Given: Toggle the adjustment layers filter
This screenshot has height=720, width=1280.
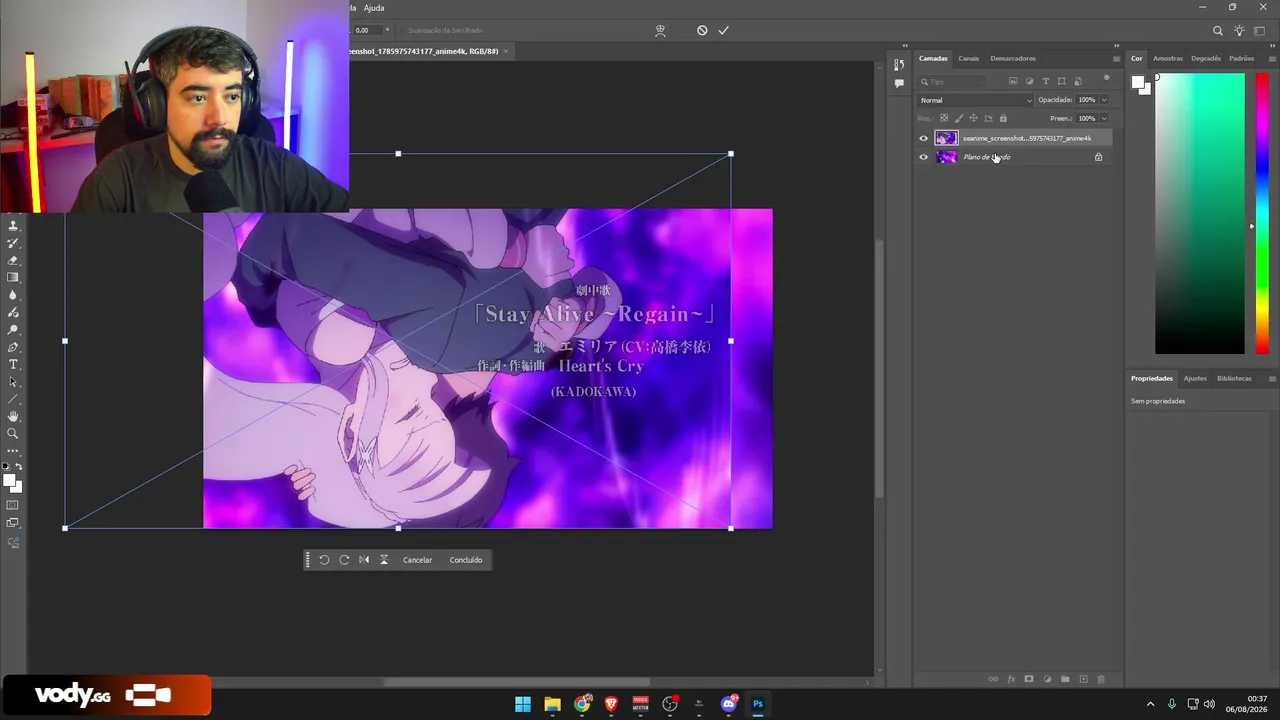Looking at the screenshot, I should click(x=1029, y=81).
